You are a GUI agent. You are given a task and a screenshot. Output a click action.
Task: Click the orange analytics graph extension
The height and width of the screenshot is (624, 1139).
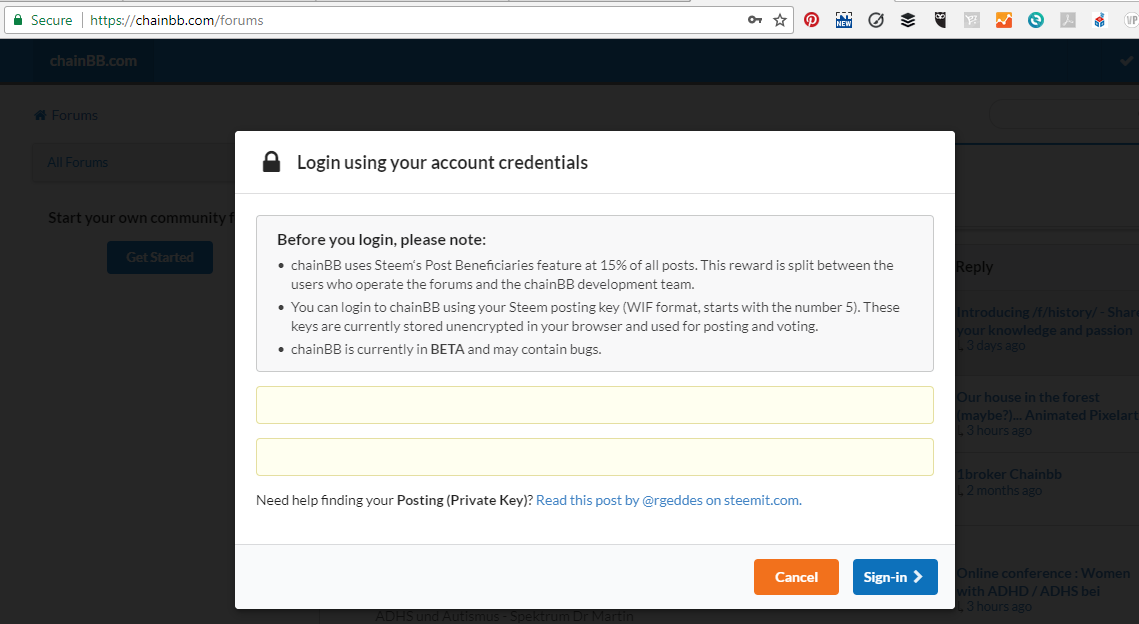click(1004, 20)
